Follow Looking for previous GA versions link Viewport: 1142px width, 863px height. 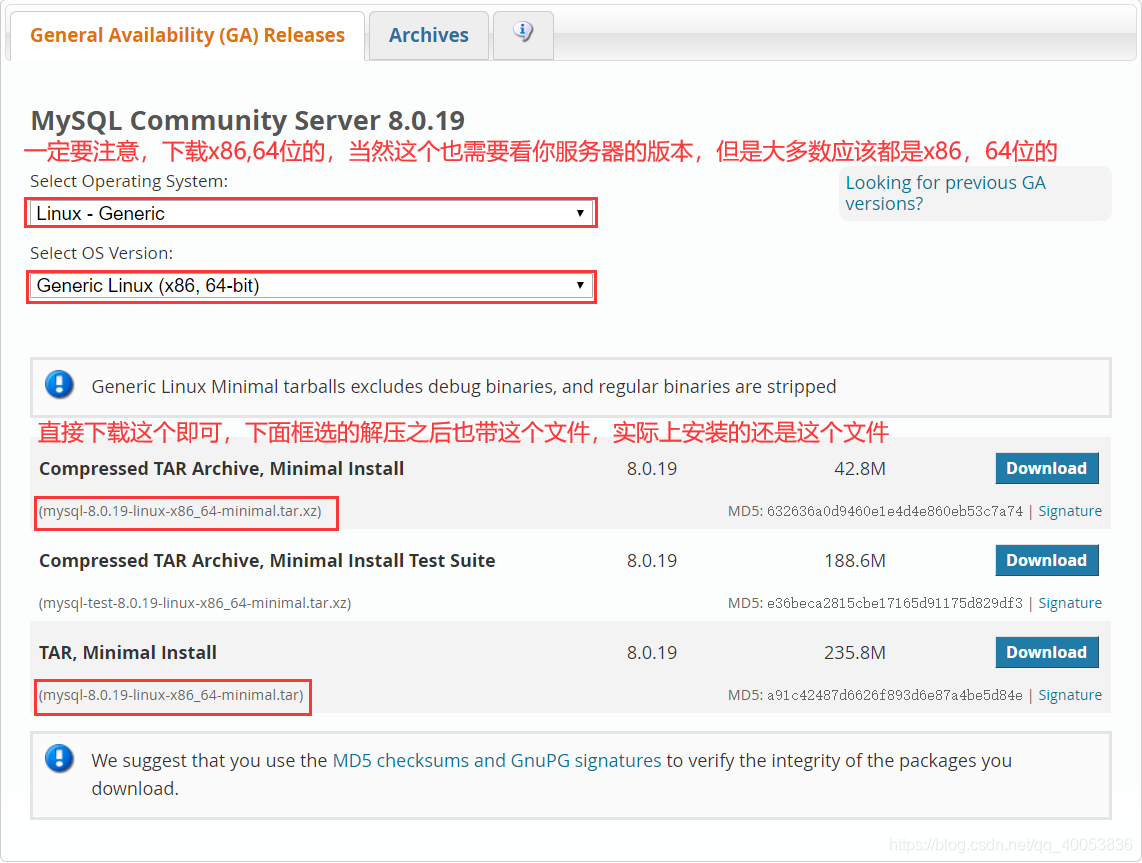click(945, 193)
